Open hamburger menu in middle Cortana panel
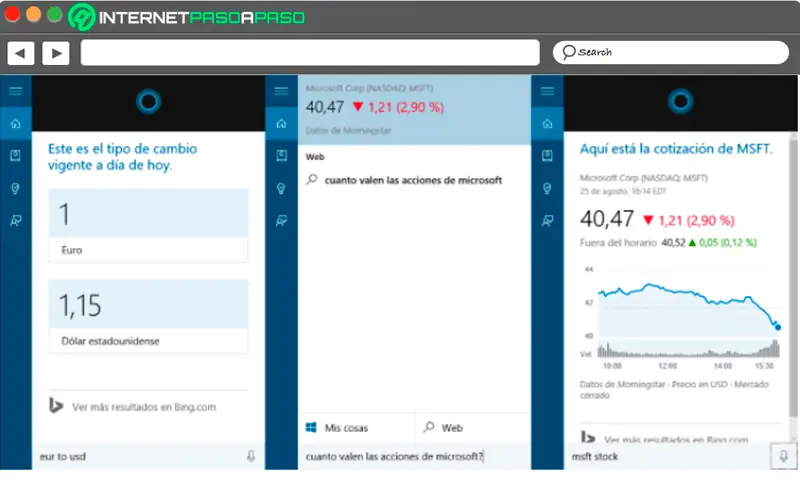The width and height of the screenshot is (800, 500). click(281, 91)
